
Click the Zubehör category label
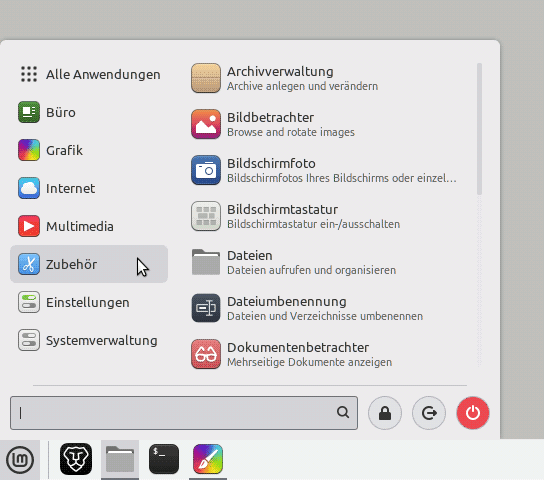[x=71, y=264]
